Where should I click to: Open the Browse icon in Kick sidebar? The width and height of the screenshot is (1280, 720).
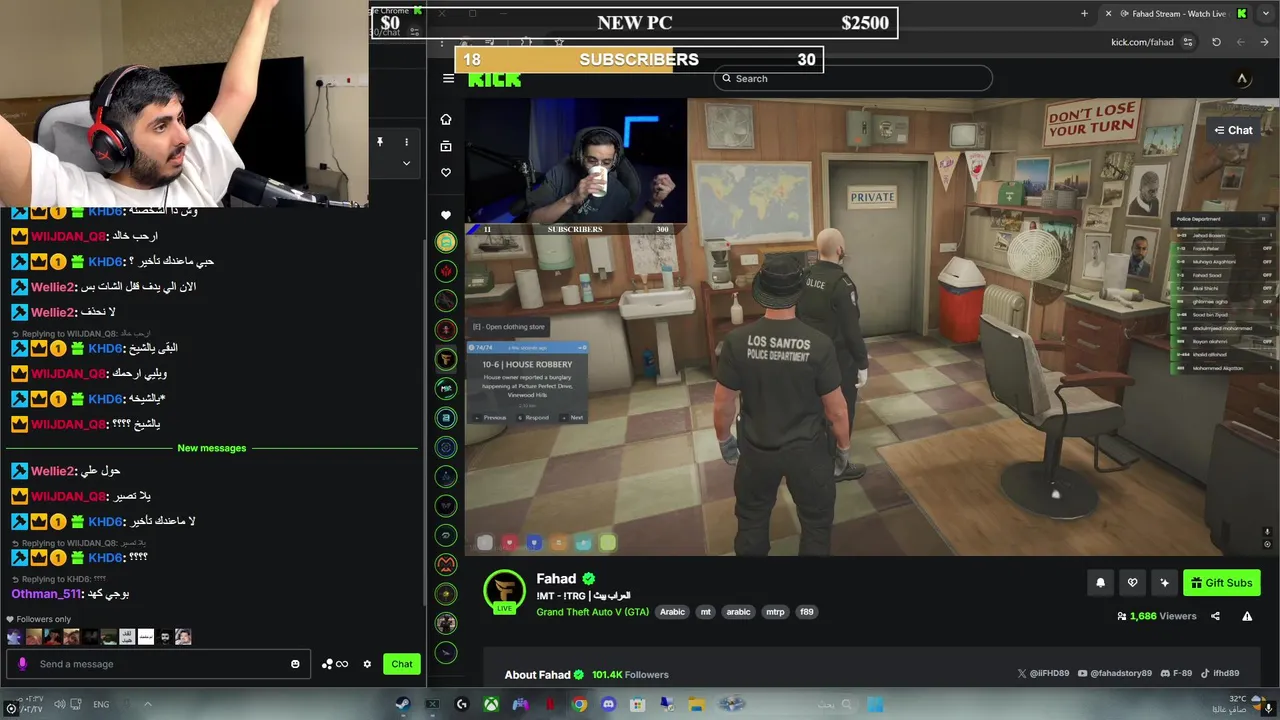446,146
